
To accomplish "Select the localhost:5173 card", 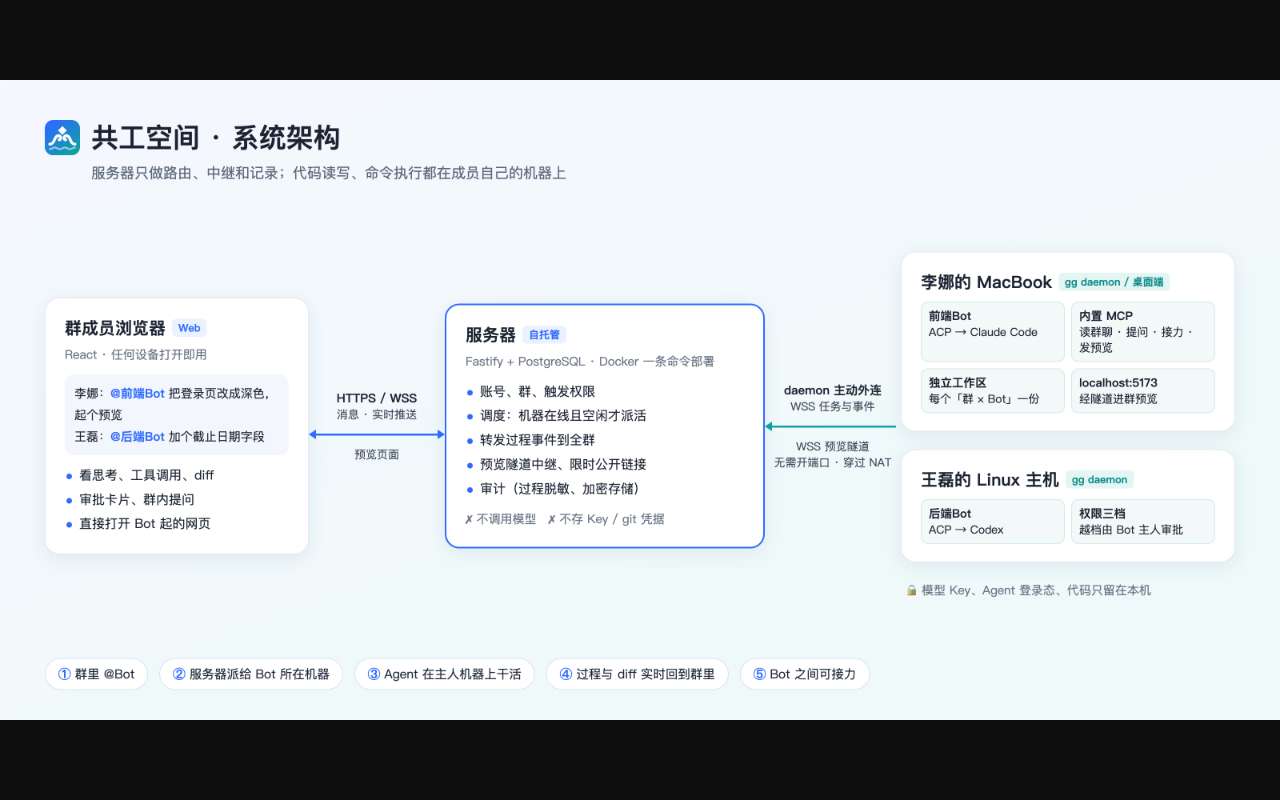I will [x=1143, y=391].
